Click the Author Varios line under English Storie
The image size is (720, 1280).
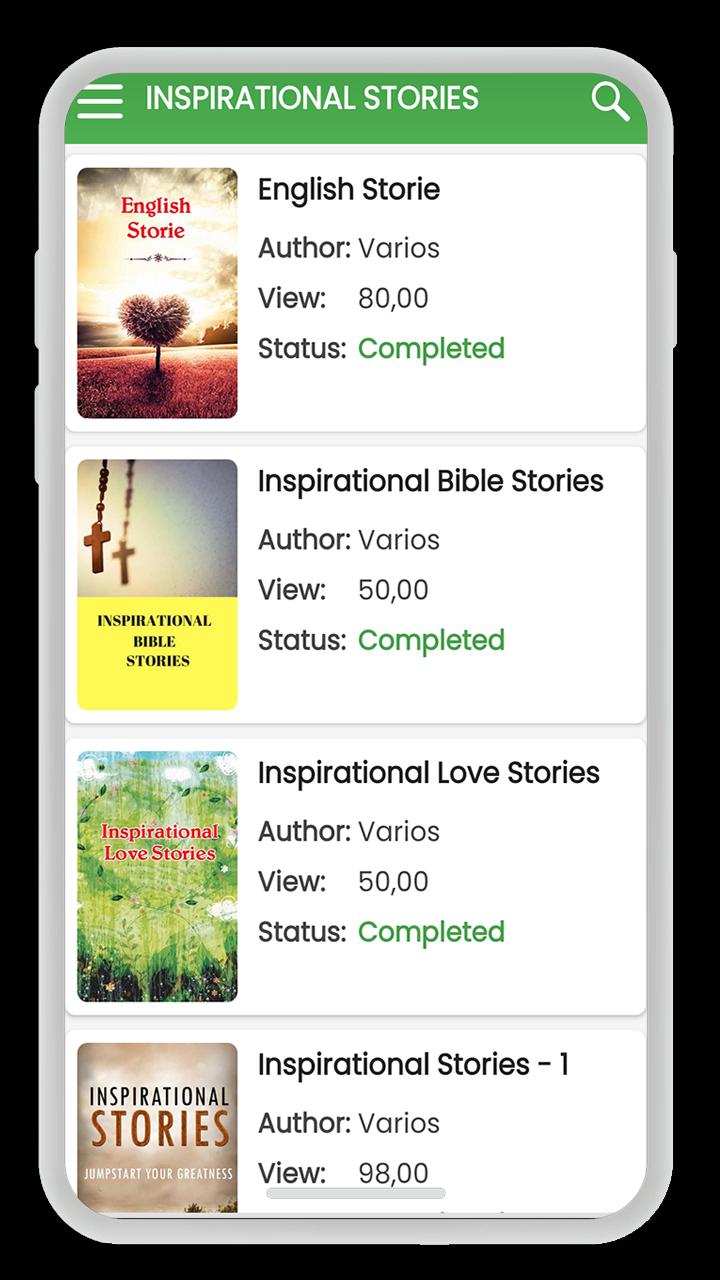349,248
